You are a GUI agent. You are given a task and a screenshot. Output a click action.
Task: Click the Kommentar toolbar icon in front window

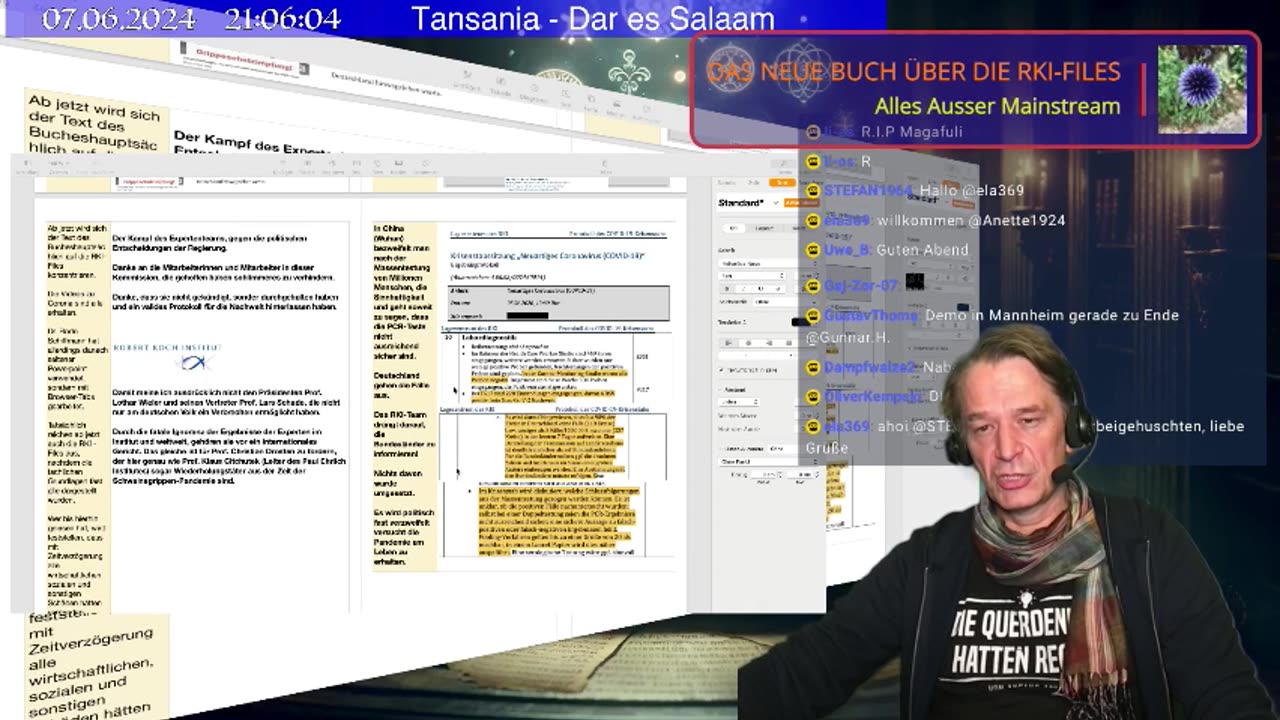(x=425, y=167)
